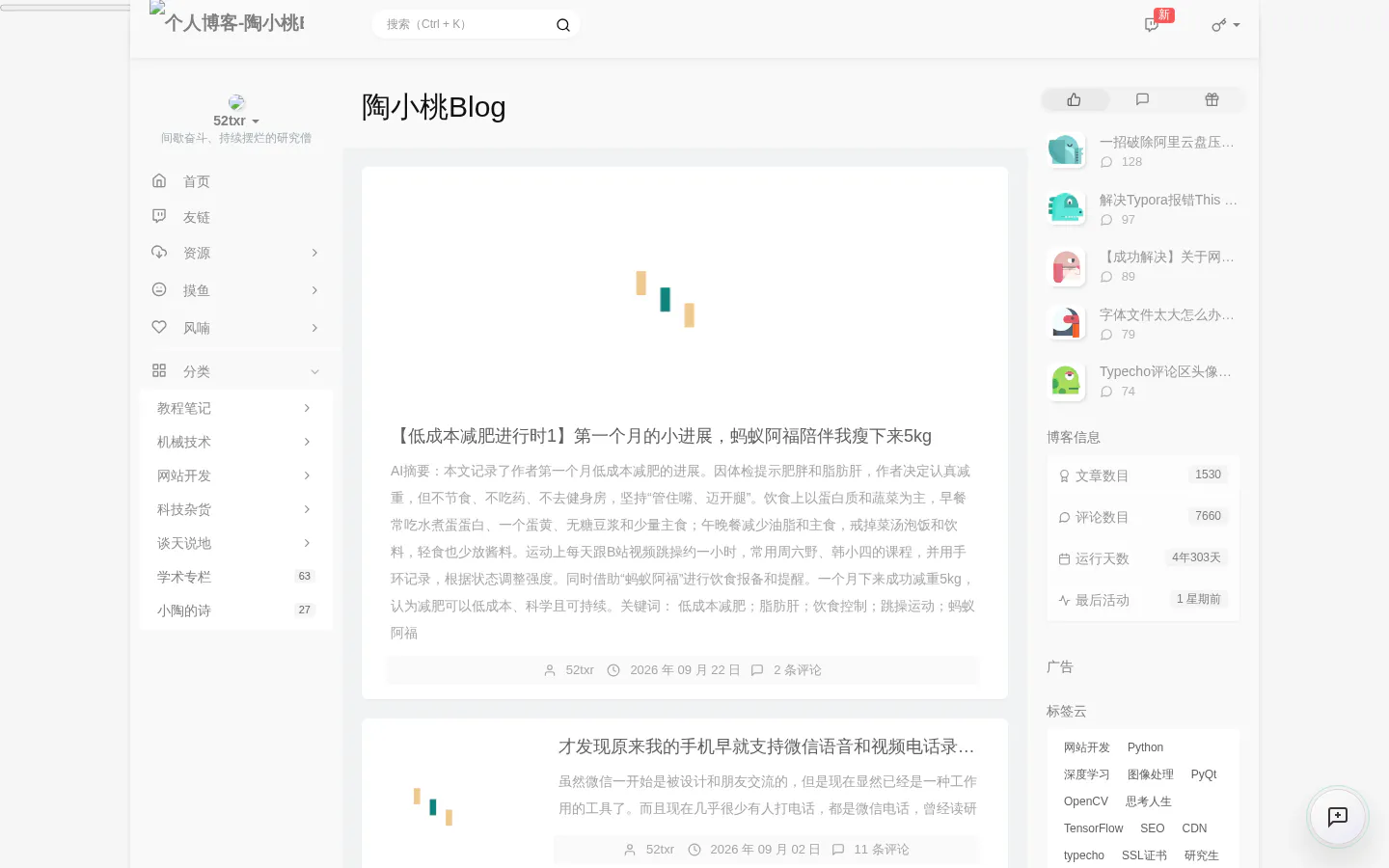This screenshot has width=1389, height=868.
Task: Click thumbnail of 【成功解决】关于网… post
Action: tap(1066, 267)
